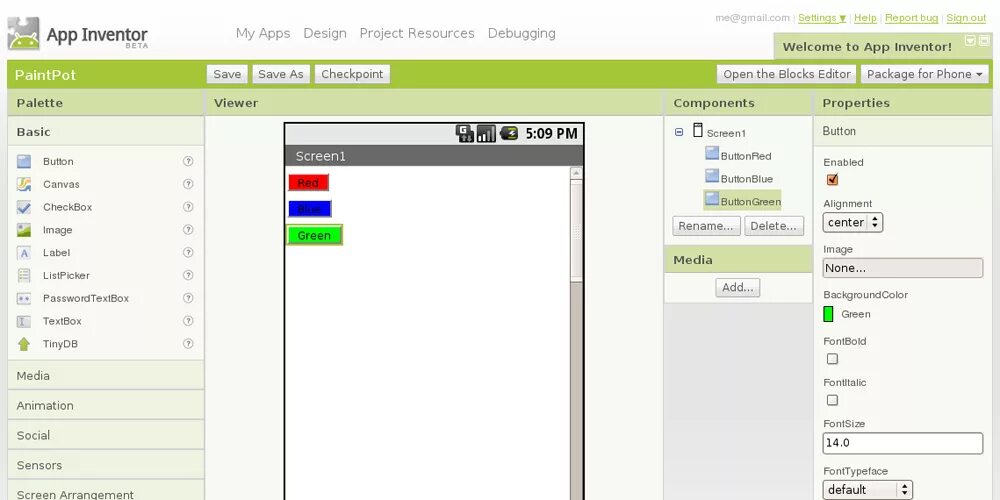Click the ButtonBlue component icon
Image resolution: width=1000 pixels, height=500 pixels.
pyautogui.click(x=712, y=176)
